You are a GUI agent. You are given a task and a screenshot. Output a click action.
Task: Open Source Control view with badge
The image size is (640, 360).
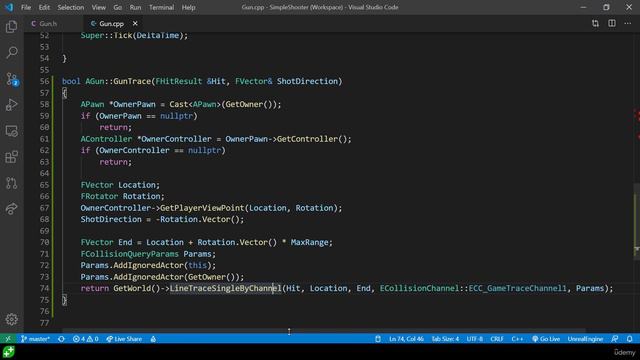(11, 79)
